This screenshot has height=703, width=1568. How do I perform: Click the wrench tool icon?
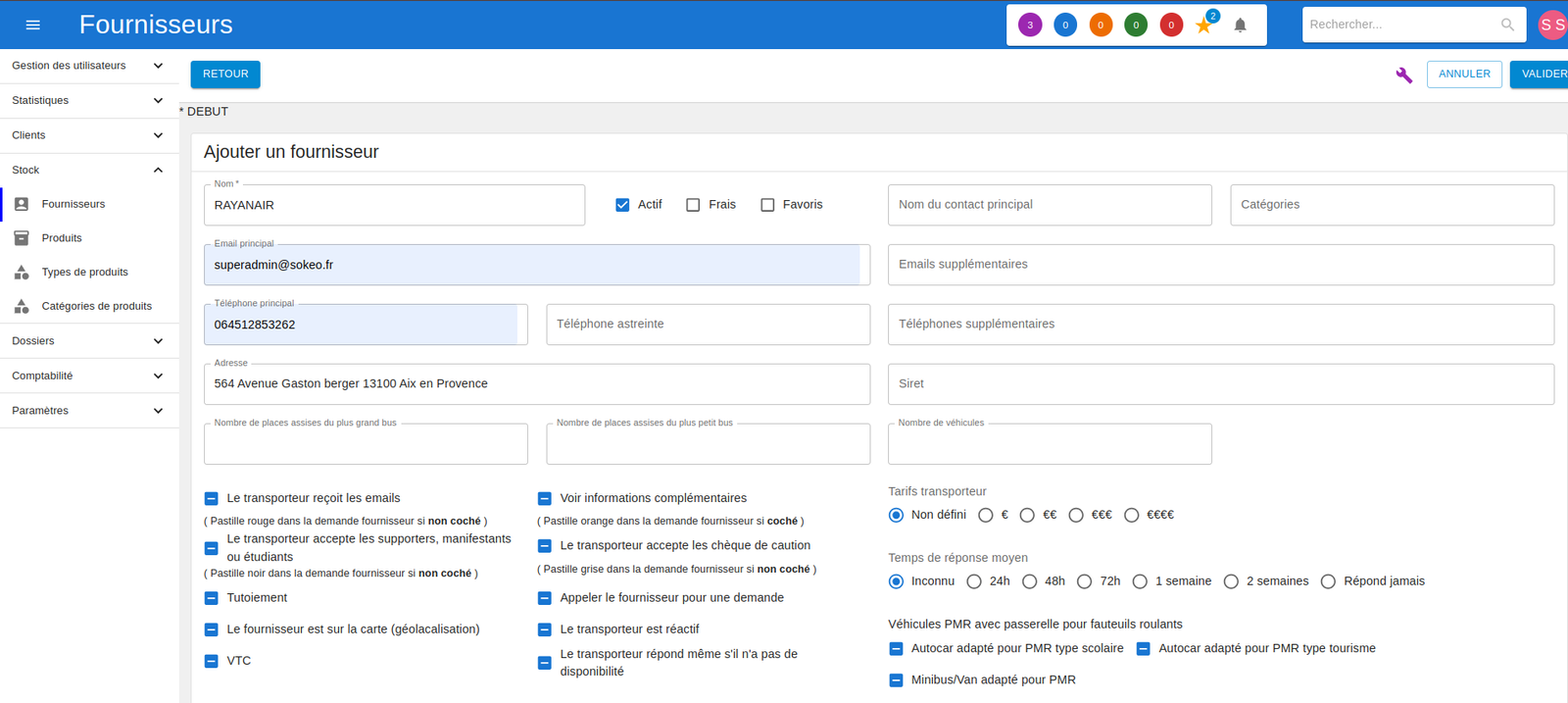click(1403, 75)
